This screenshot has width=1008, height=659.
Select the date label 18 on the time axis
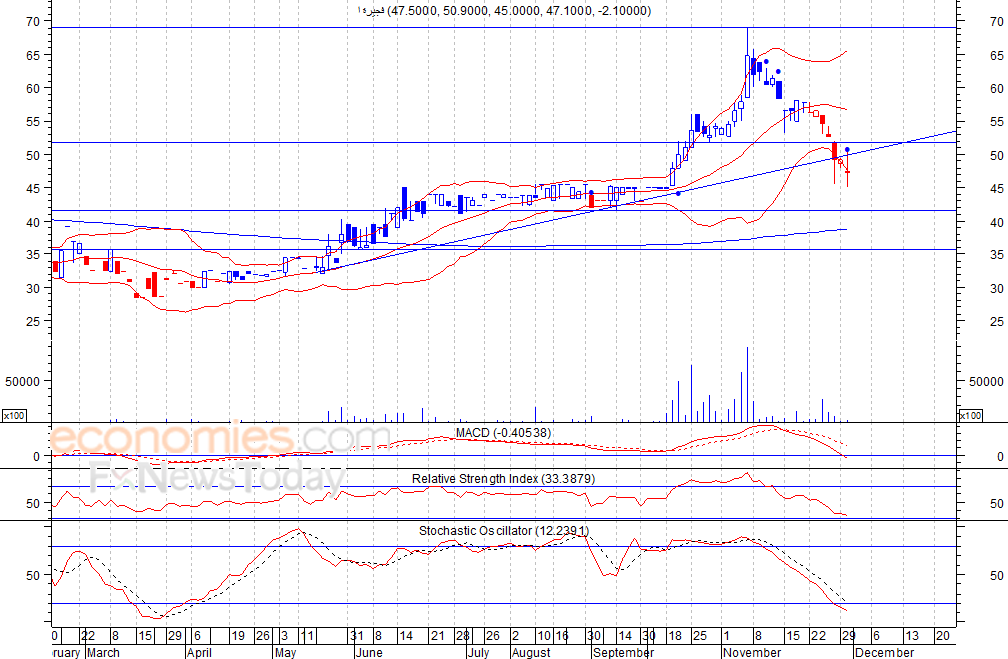674,636
